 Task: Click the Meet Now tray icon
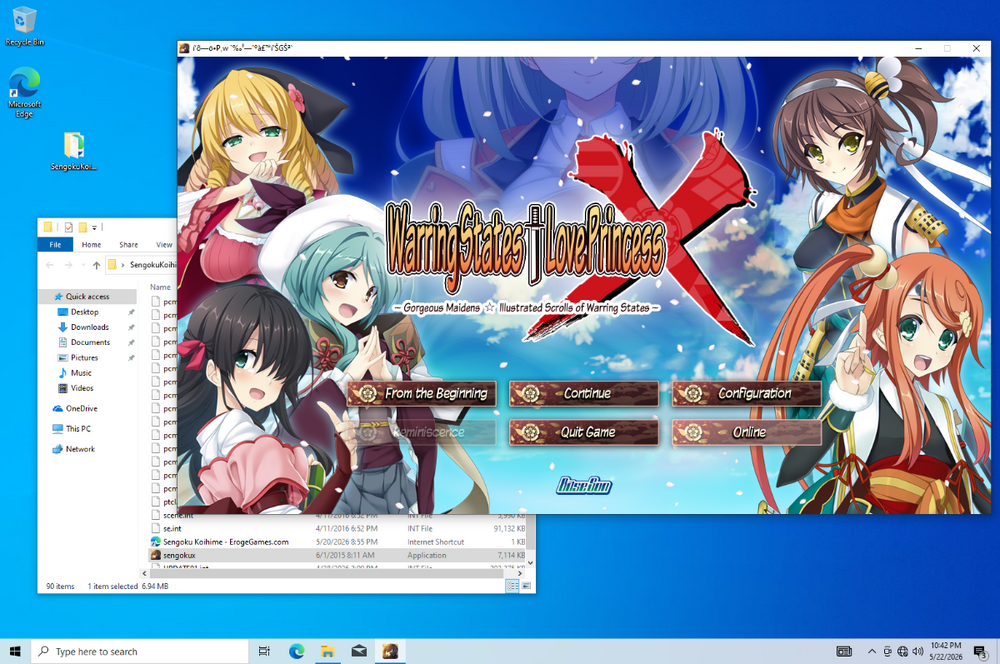pyautogui.click(x=887, y=651)
